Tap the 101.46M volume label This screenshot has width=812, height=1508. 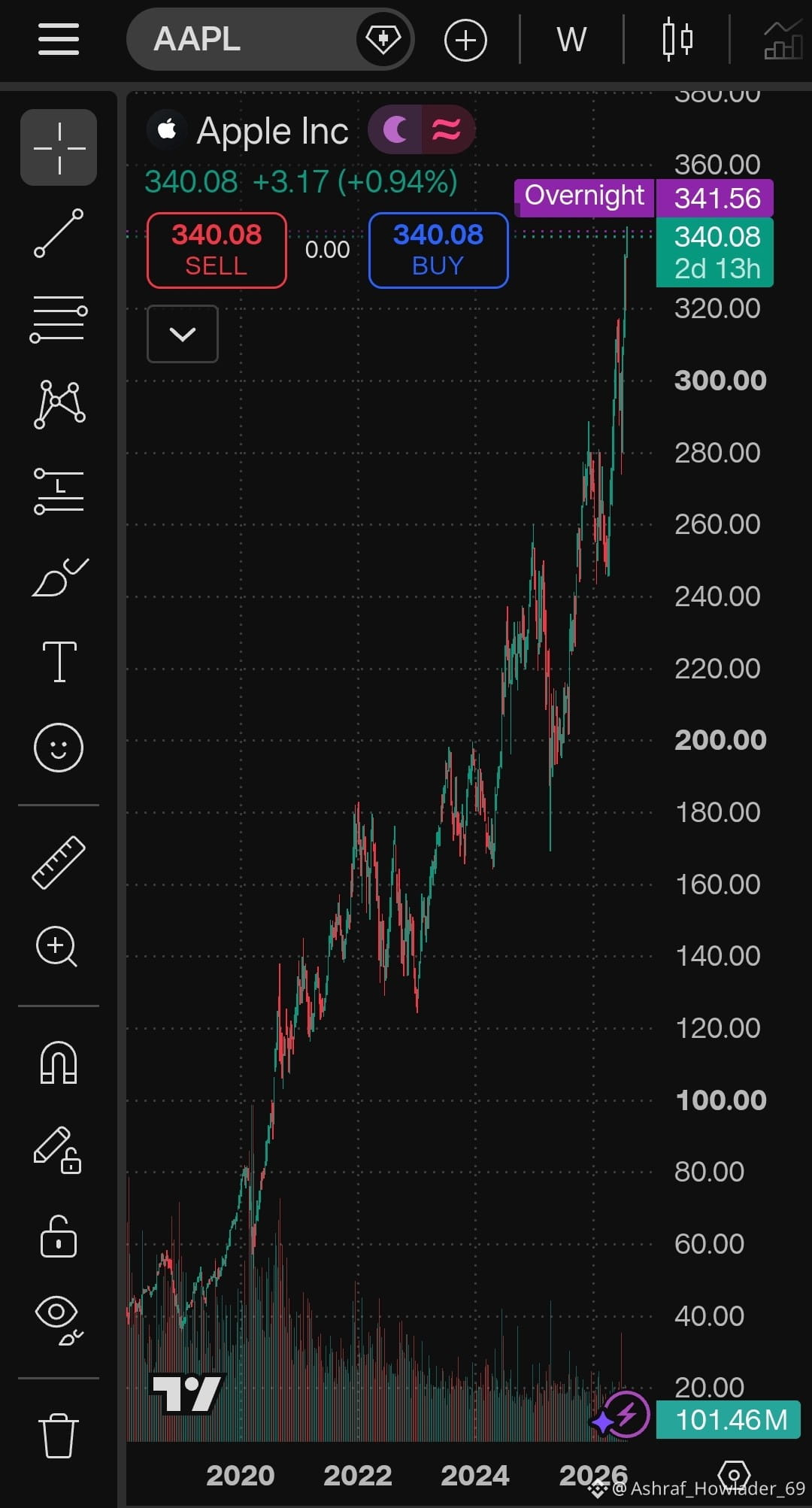pos(728,1419)
